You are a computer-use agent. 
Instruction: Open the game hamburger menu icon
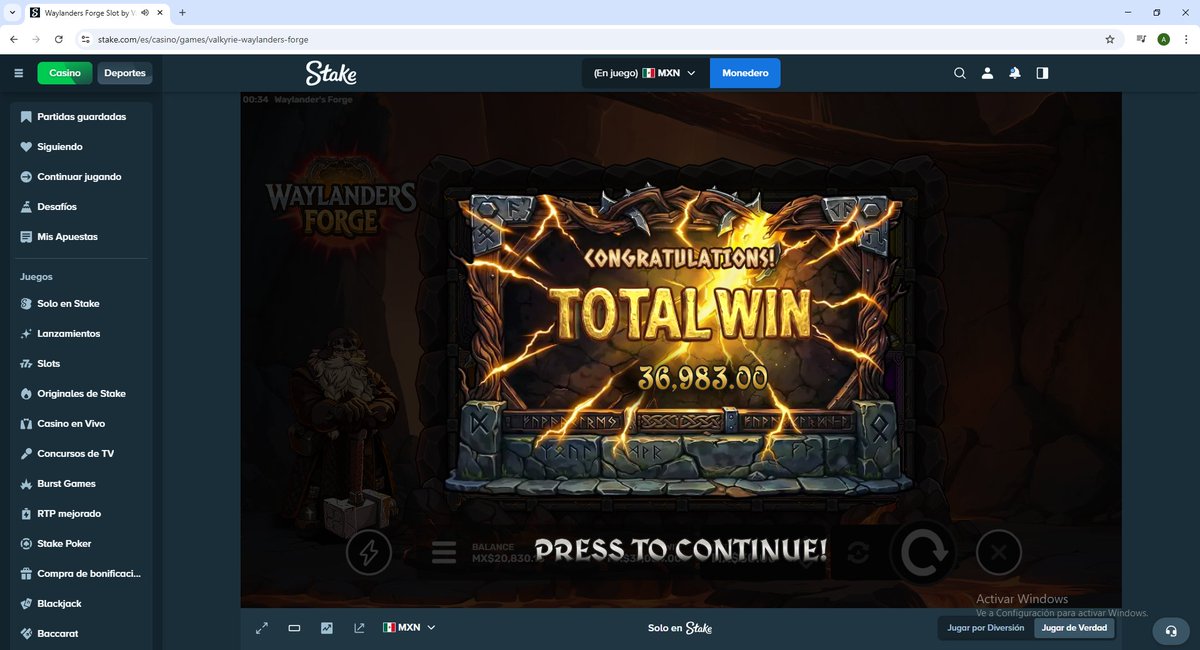coord(444,552)
